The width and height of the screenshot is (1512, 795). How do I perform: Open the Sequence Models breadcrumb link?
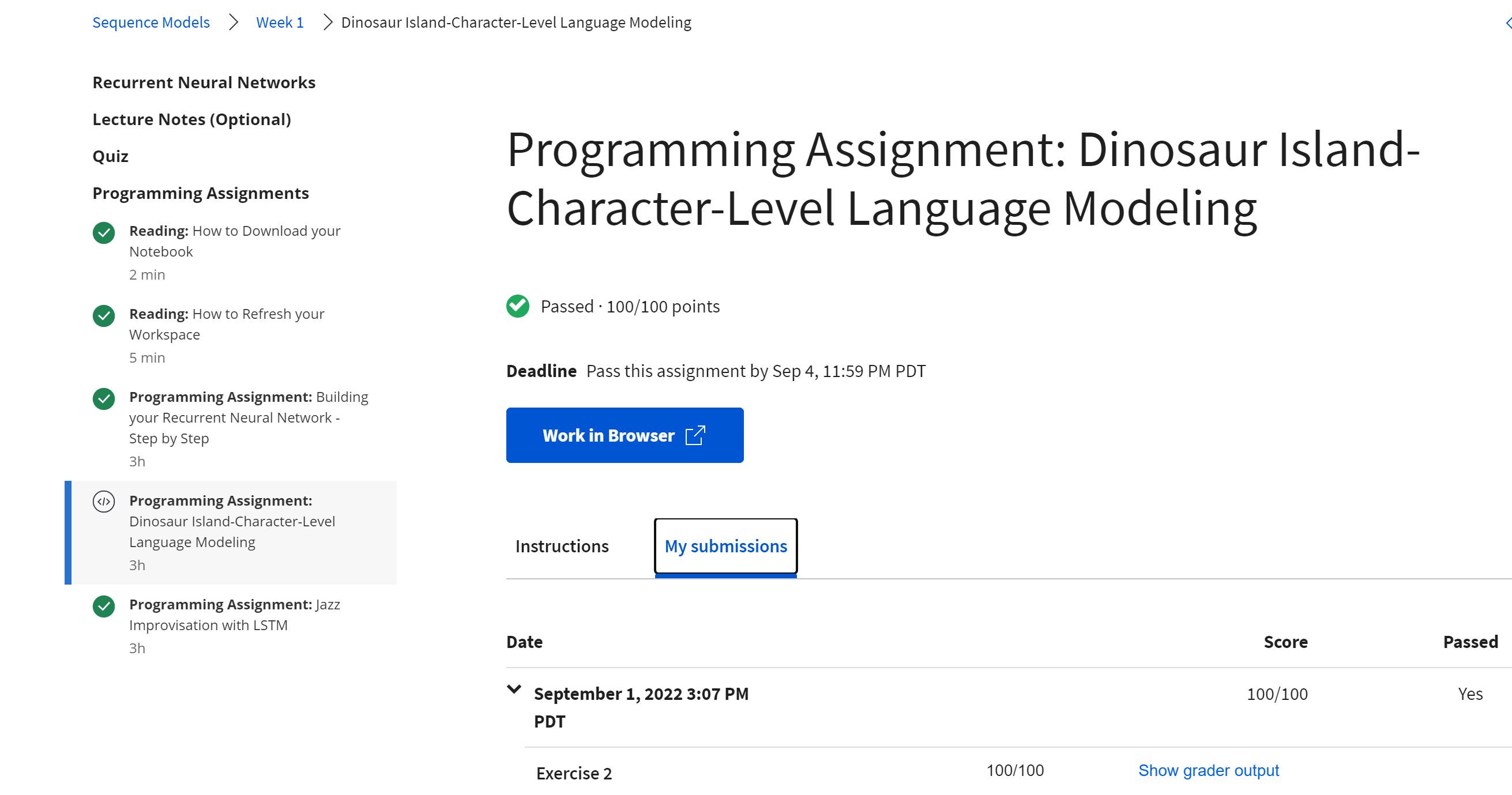(x=151, y=22)
